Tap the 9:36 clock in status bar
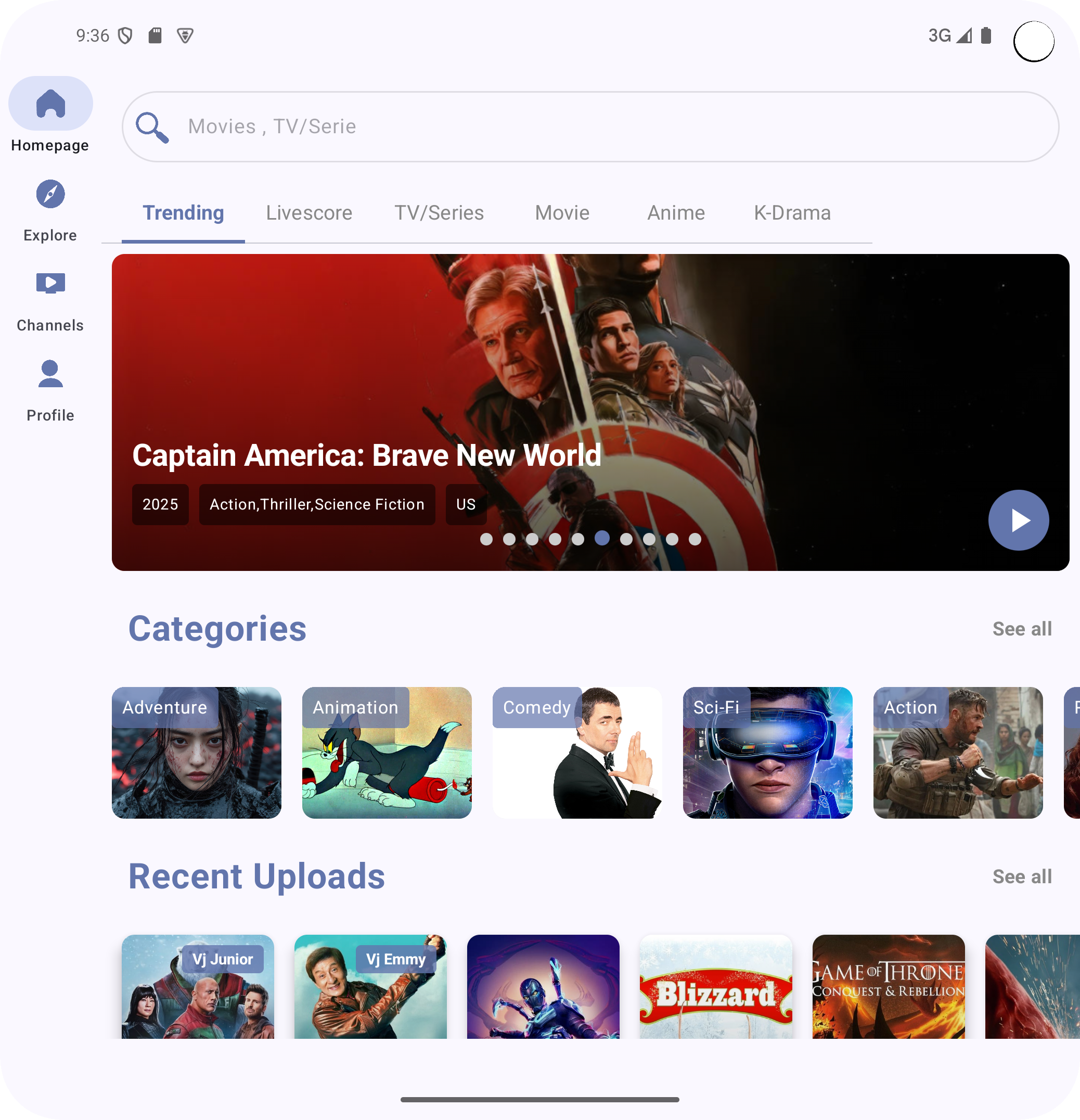Viewport: 1080px width, 1120px height. [93, 36]
